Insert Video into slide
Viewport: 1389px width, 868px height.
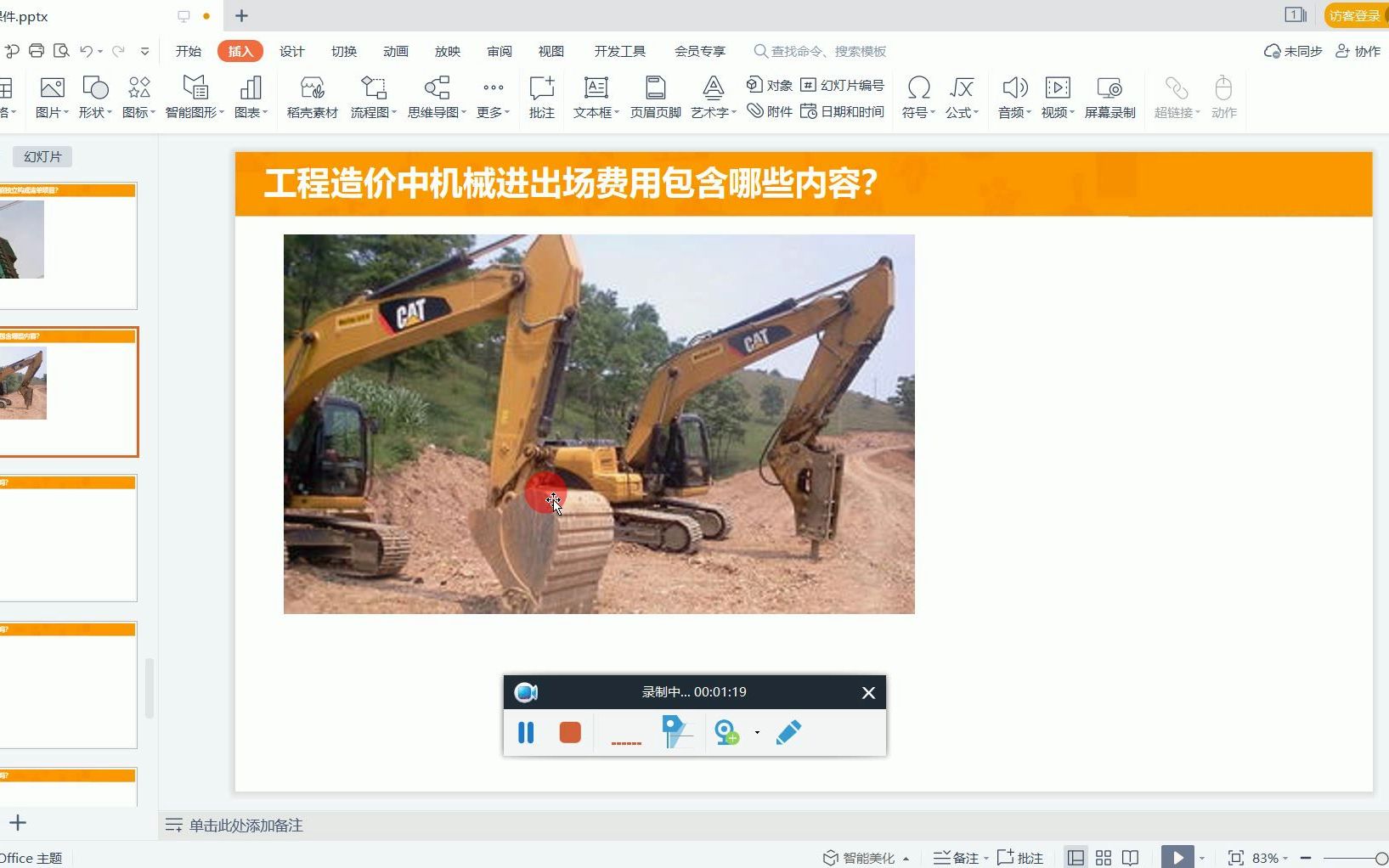(1058, 97)
